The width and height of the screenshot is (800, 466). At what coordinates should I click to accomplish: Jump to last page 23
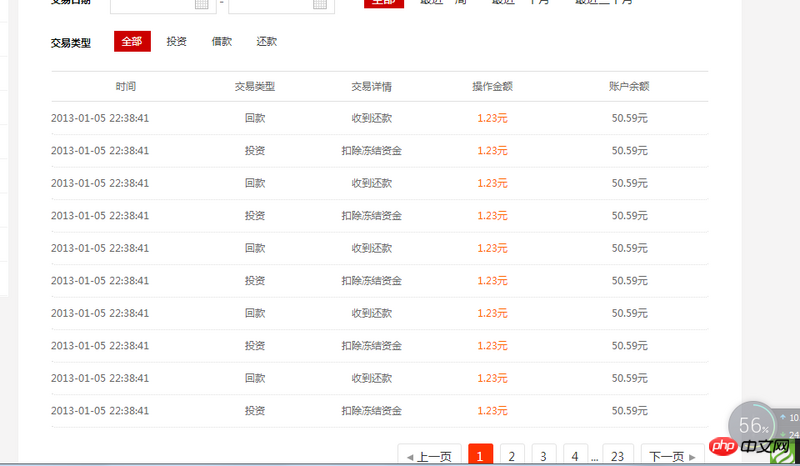tap(618, 455)
